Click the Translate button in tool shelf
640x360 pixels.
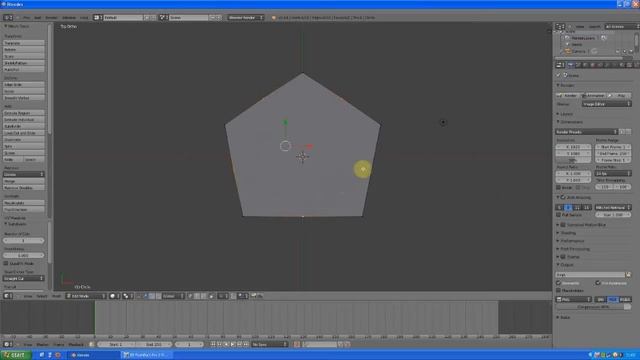click(x=24, y=43)
